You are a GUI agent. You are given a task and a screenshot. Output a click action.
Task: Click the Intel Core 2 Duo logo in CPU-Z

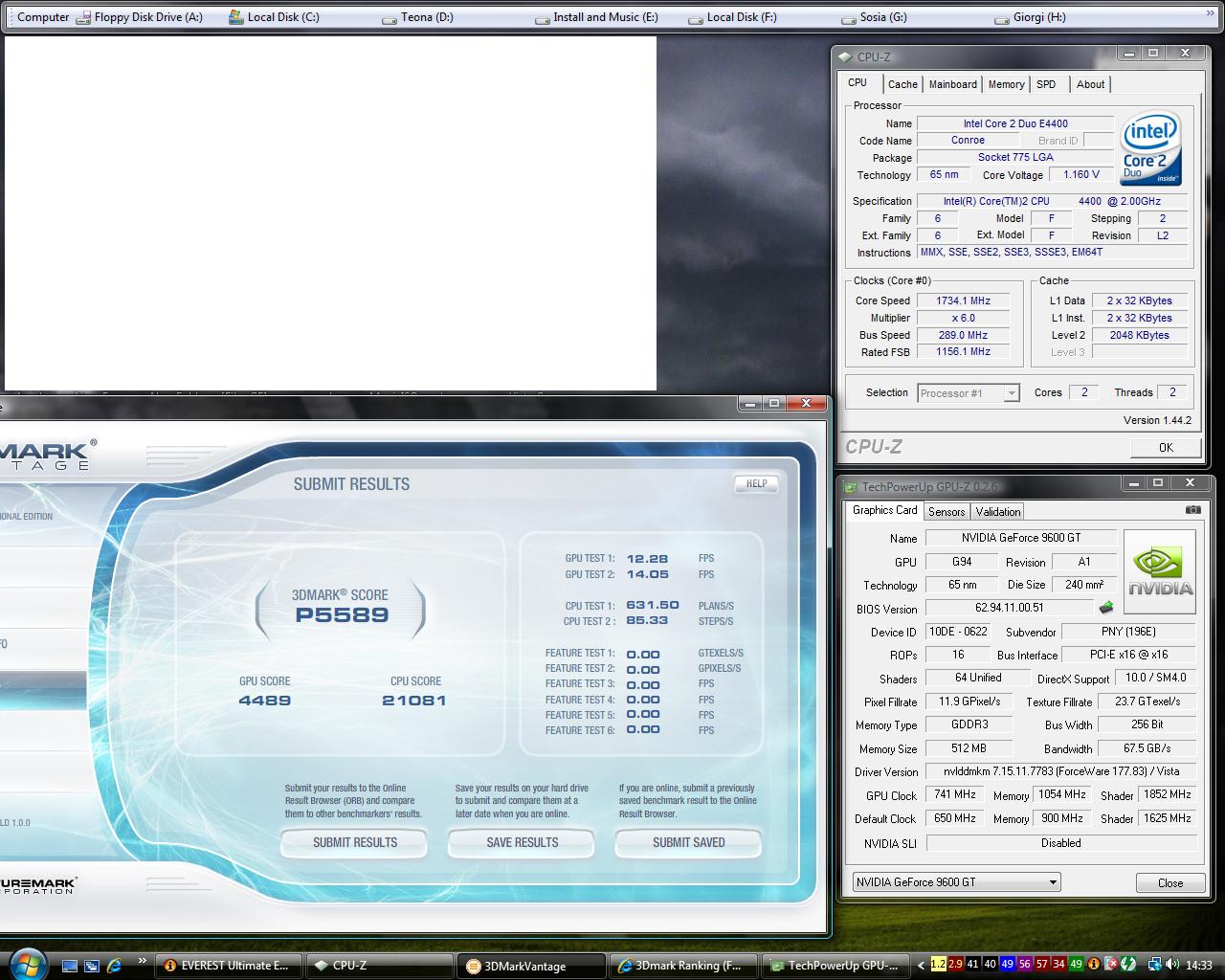coord(1151,148)
